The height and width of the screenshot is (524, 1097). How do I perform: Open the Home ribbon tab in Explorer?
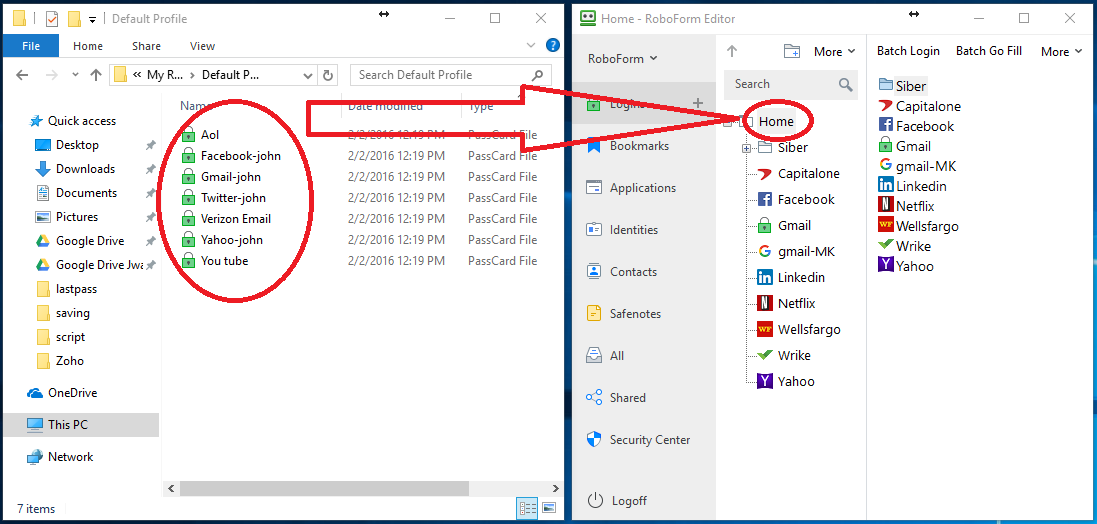point(88,46)
